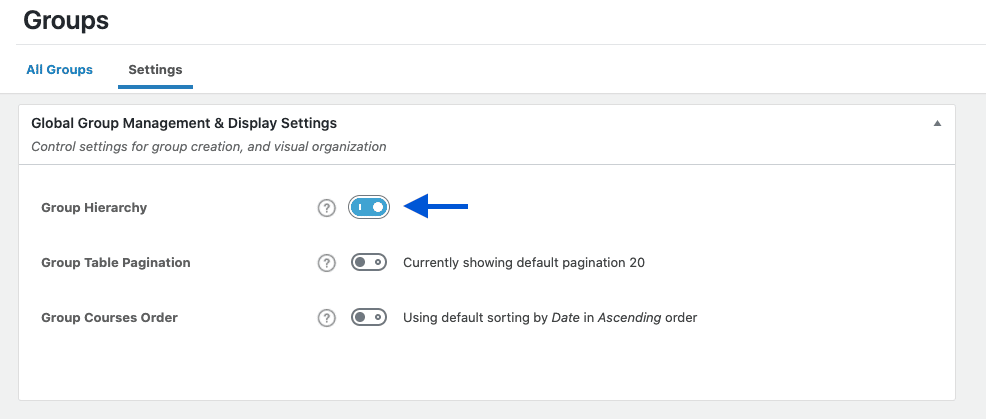Click the Global Group Management & Display Settings title

[x=184, y=123]
